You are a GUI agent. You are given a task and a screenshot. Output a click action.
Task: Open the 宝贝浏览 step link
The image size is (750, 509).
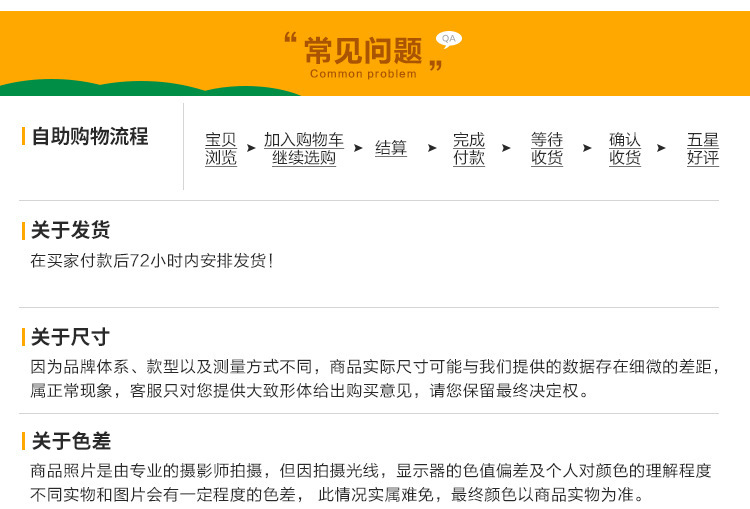[221, 148]
